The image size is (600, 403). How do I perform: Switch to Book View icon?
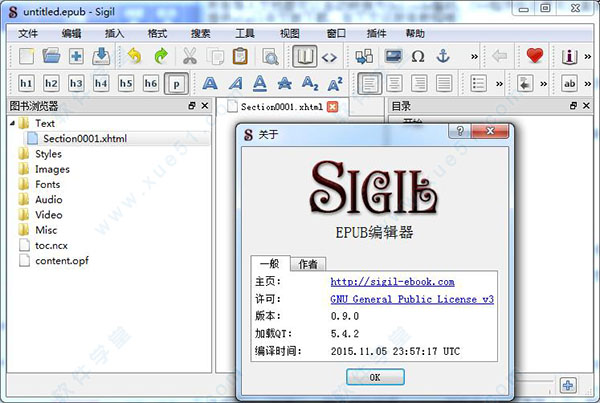click(305, 57)
